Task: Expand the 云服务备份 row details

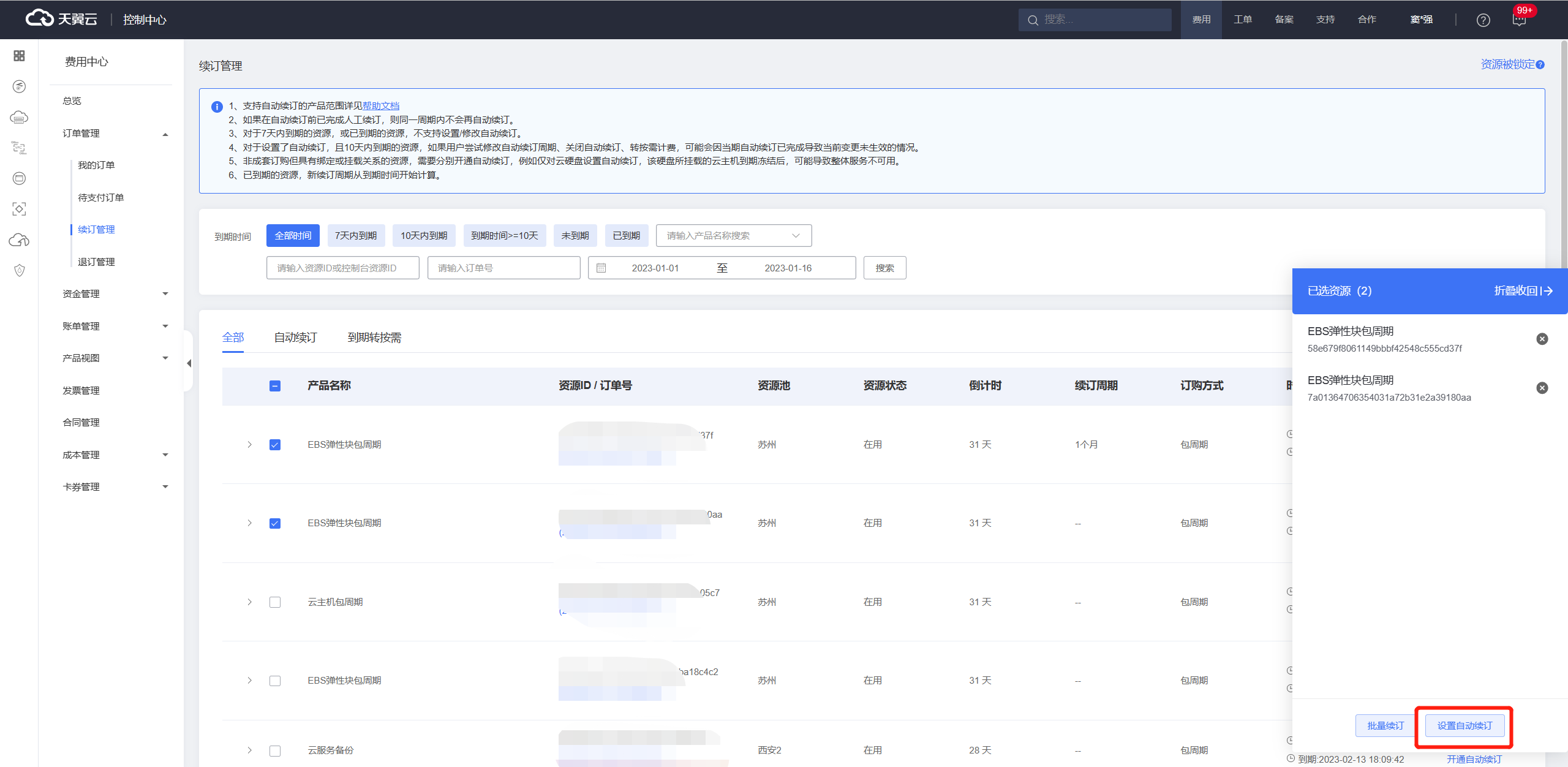Action: coord(249,750)
